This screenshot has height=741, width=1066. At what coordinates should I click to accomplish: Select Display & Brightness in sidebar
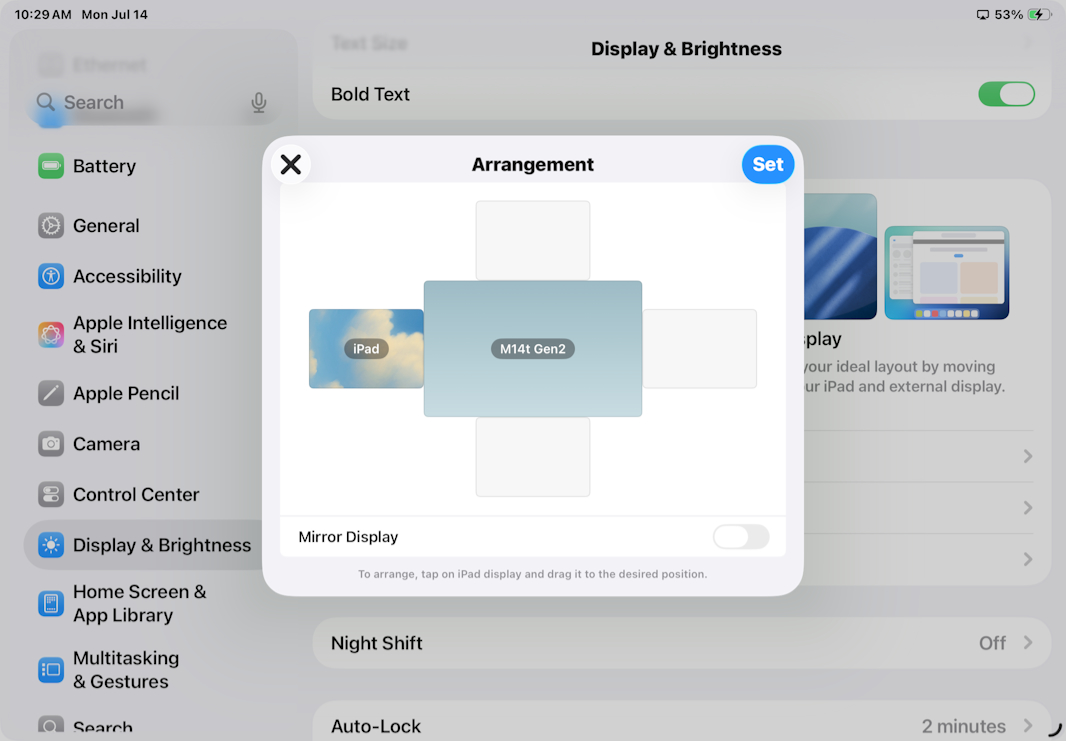(160, 545)
